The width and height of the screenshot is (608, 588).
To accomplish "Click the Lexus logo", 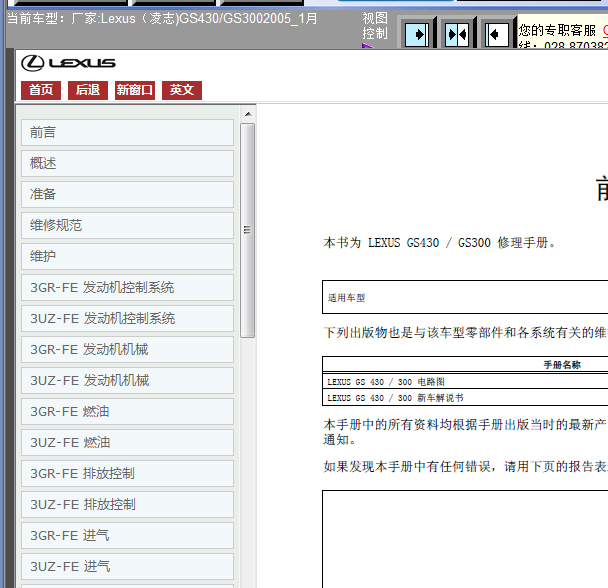I will [x=68, y=63].
